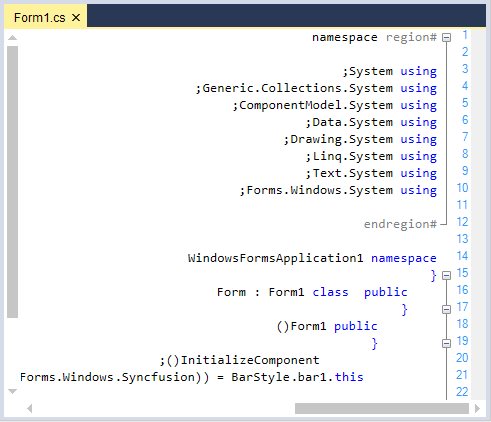
Task: Close the Form1.cs tab
Action: 76,17
